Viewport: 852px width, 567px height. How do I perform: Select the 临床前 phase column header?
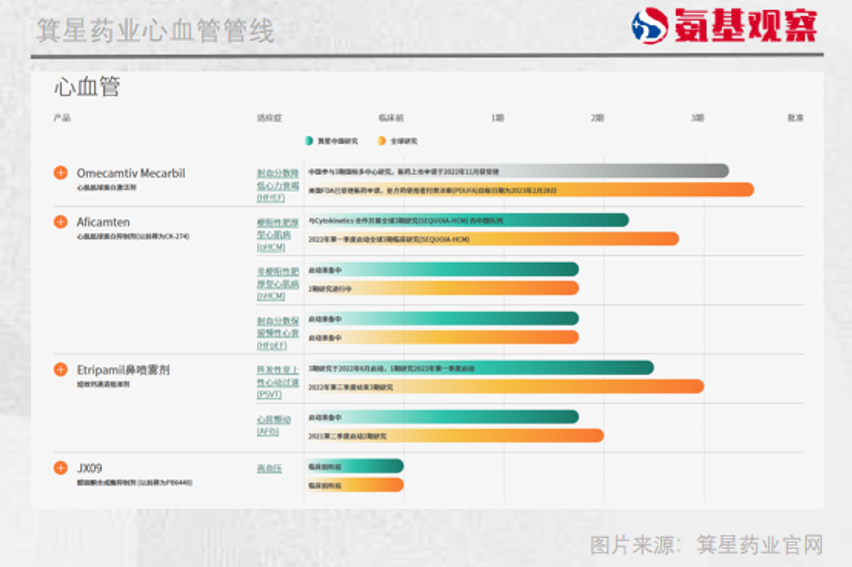coord(390,118)
